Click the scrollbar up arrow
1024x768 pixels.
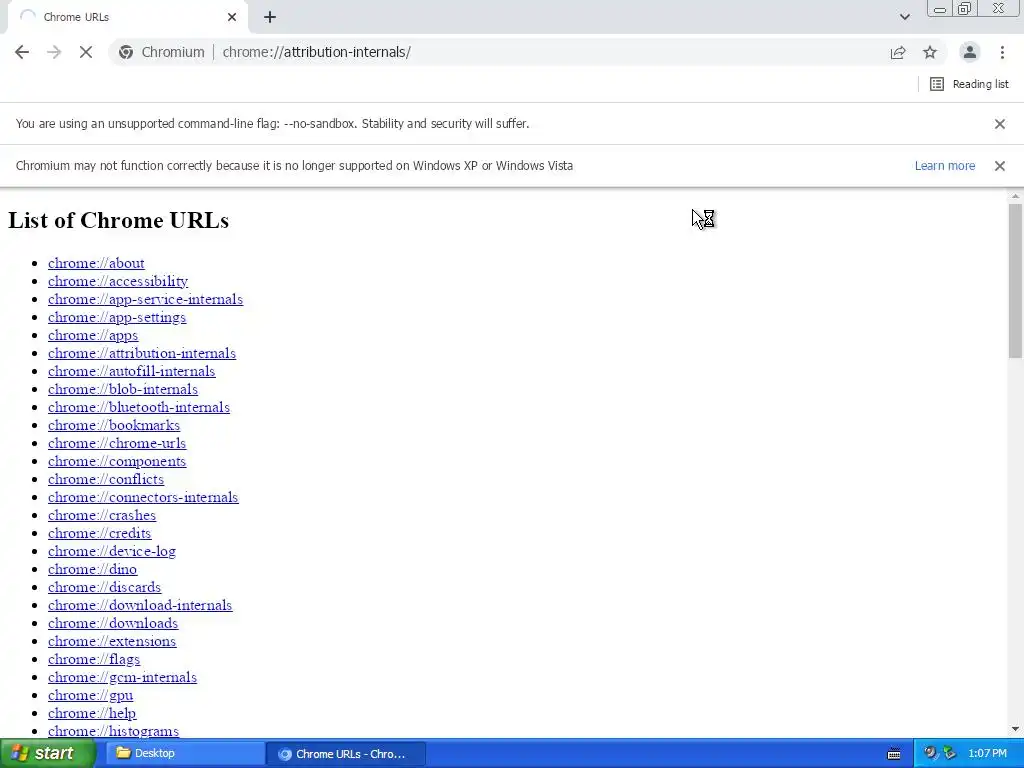[1015, 196]
